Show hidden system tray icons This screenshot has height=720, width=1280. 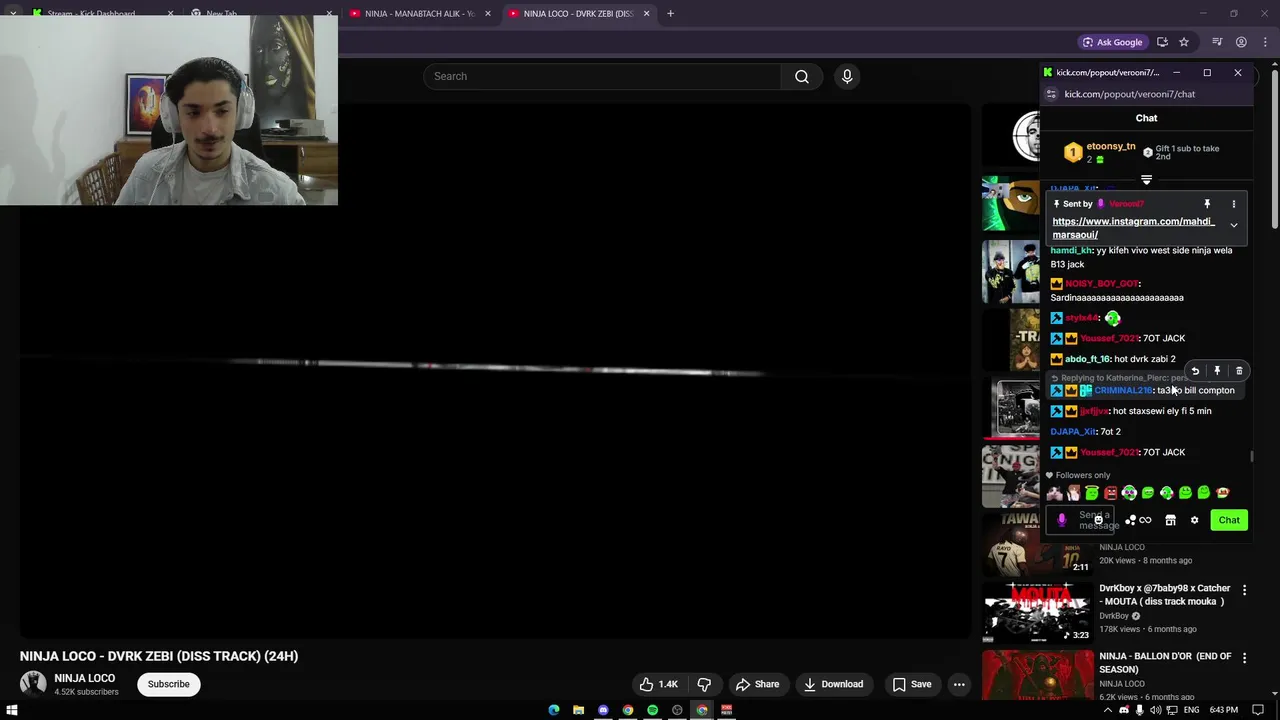[1109, 710]
